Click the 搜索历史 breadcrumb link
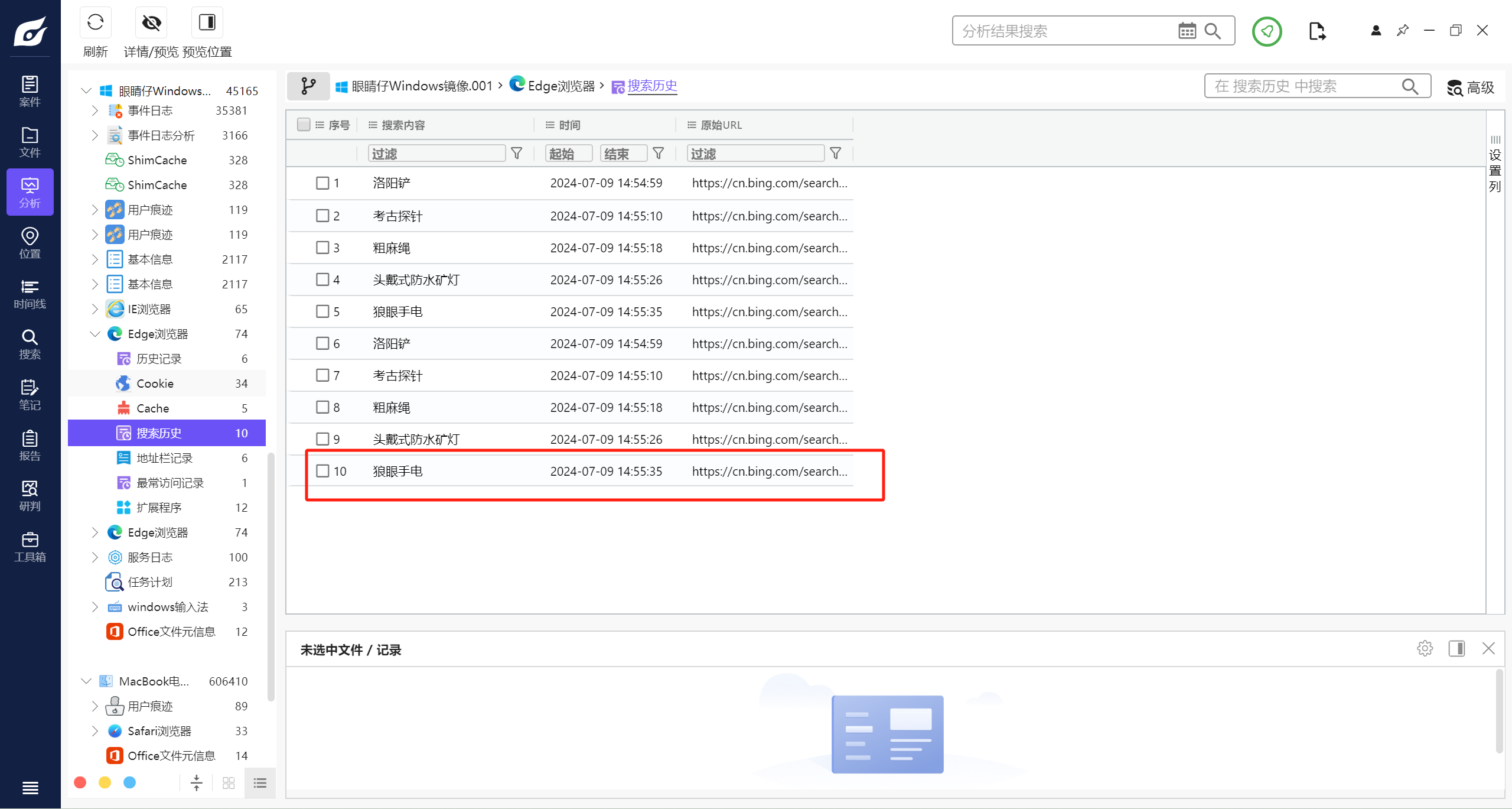1512x809 pixels. tap(652, 86)
